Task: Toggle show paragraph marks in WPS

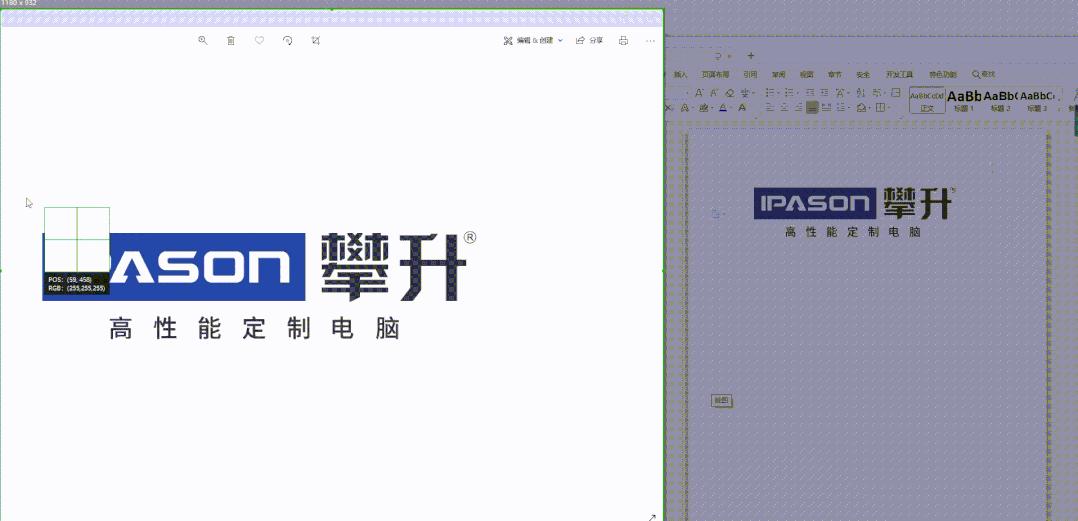Action: coord(877,93)
